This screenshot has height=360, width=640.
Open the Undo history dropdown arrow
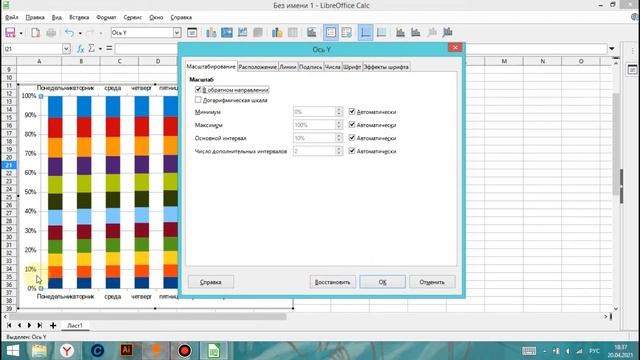80,33
